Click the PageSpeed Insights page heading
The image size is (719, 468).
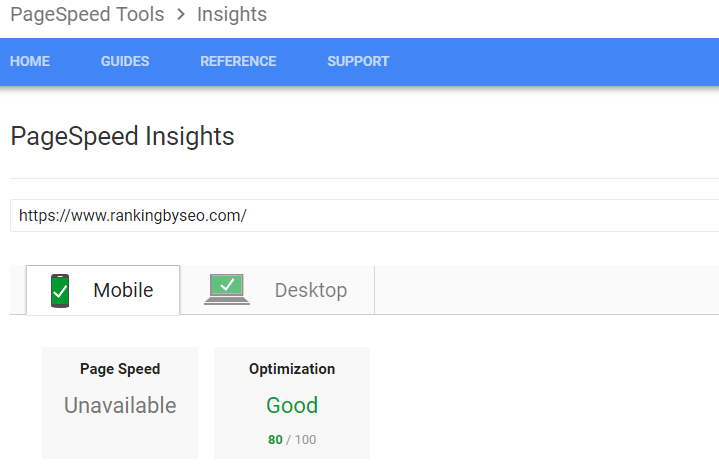click(x=122, y=137)
